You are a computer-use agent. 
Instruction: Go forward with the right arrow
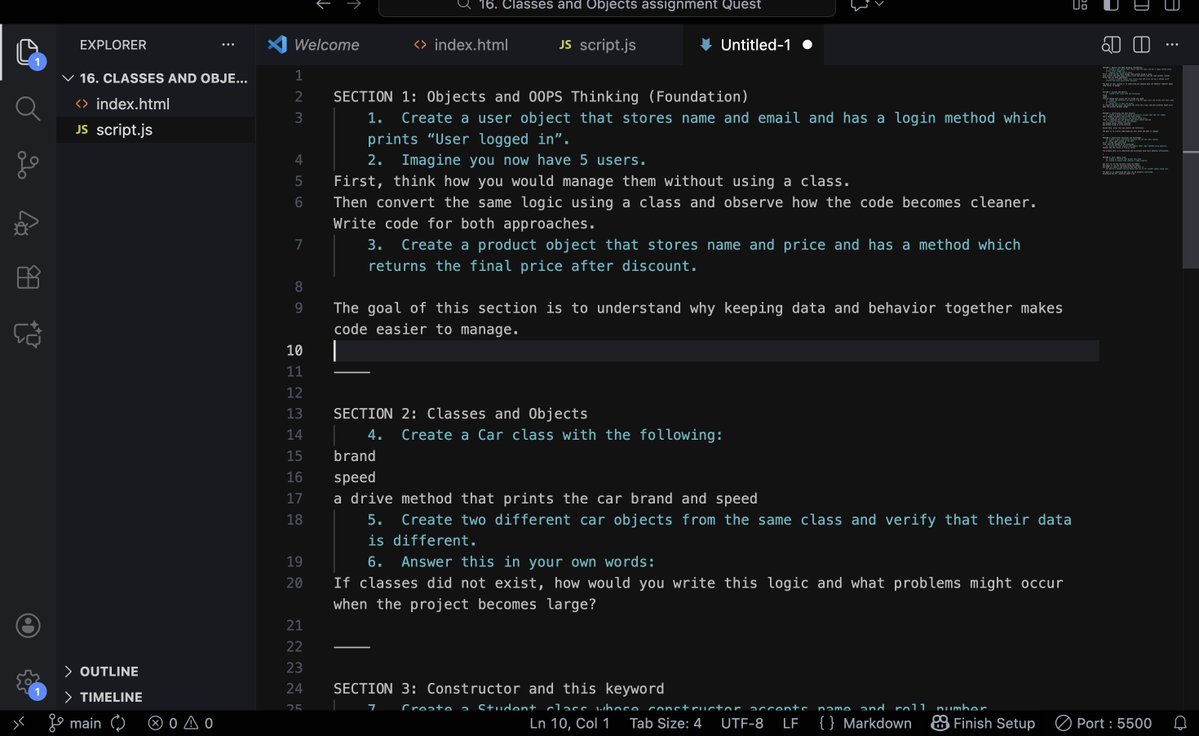pos(353,5)
